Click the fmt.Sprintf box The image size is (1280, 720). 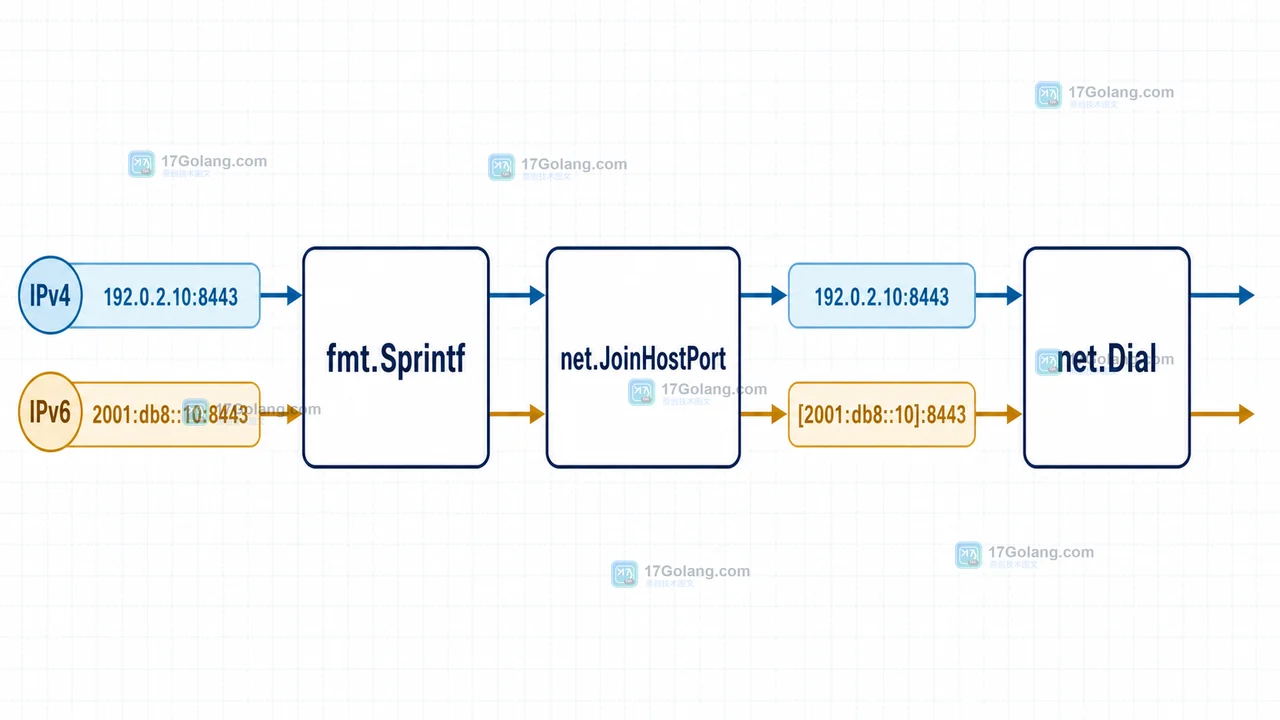(396, 357)
